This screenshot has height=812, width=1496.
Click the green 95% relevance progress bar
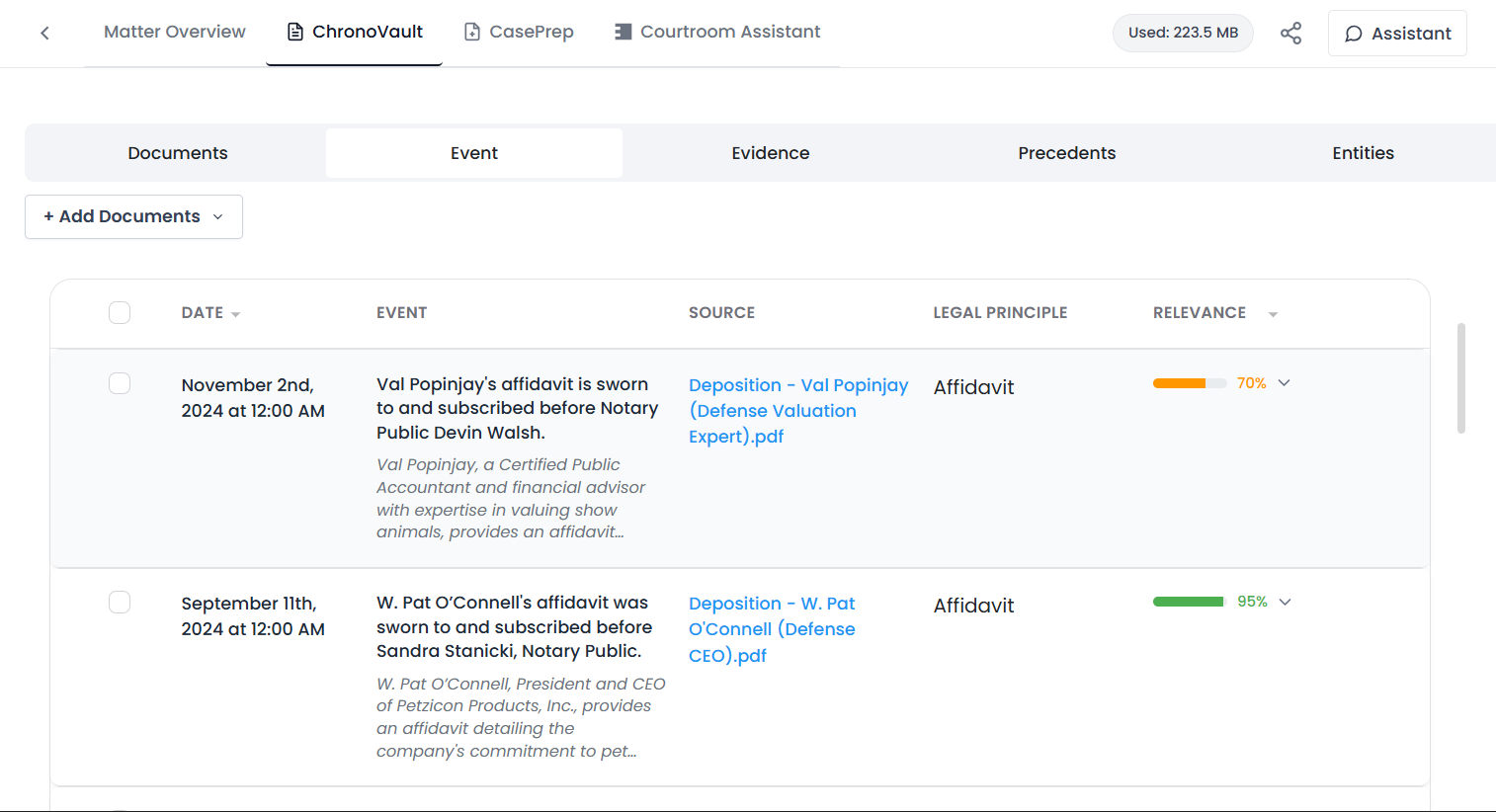click(x=1188, y=601)
